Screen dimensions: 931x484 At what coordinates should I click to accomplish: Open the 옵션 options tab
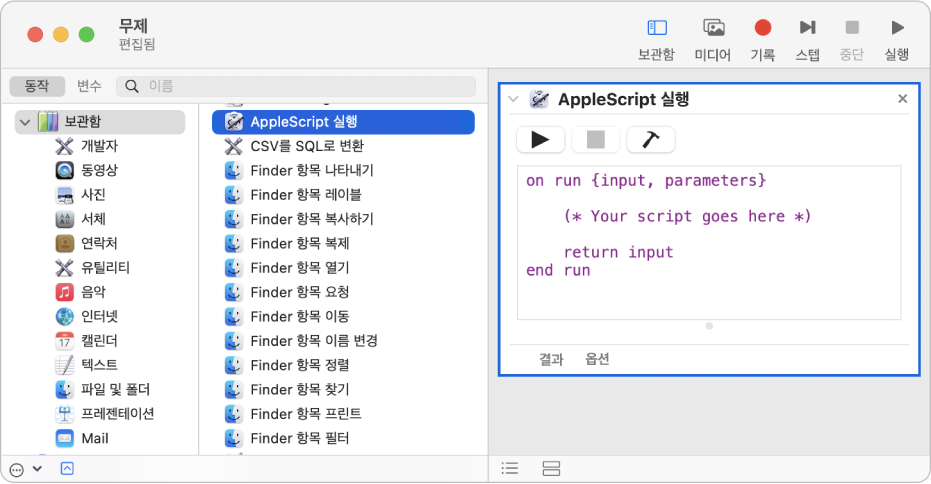pyautogui.click(x=597, y=359)
